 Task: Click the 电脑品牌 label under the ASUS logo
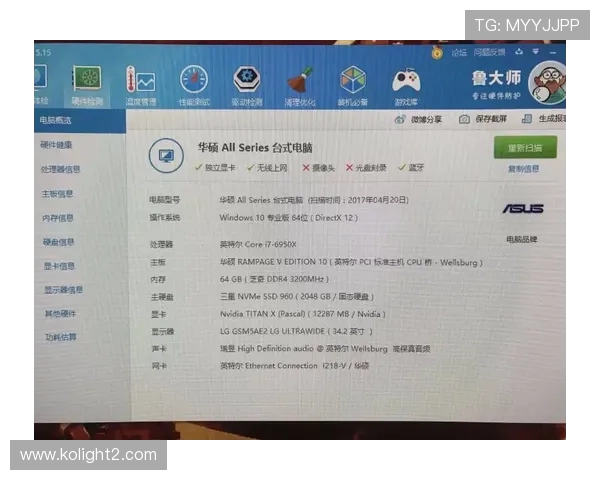click(x=522, y=239)
